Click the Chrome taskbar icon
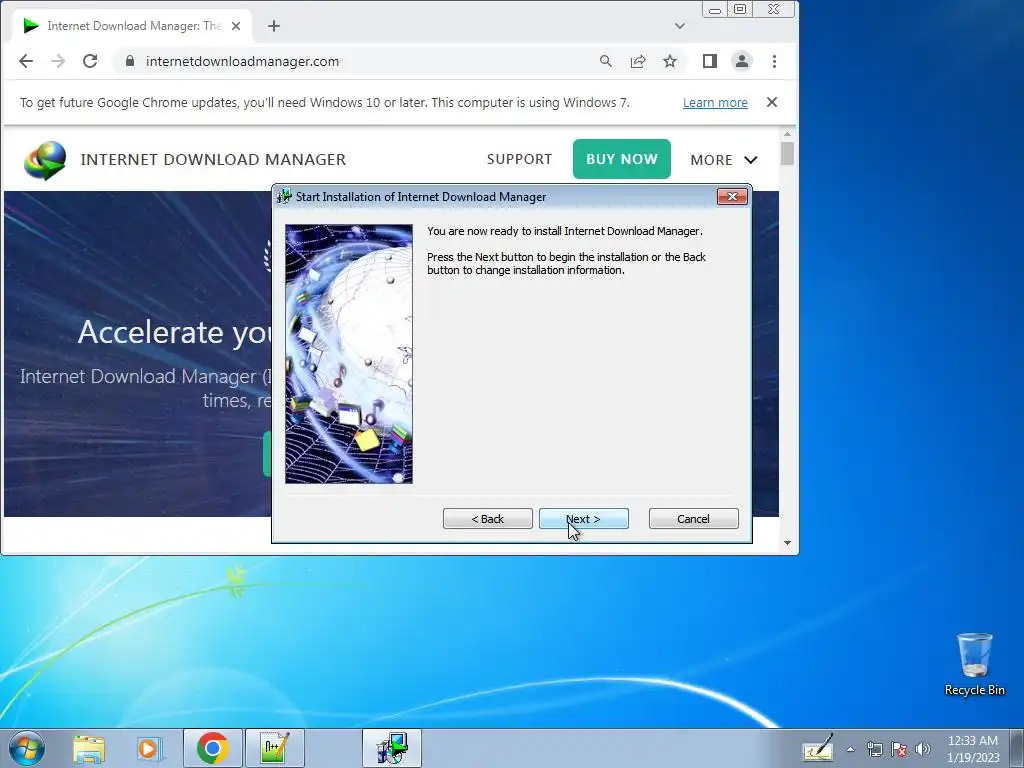 [212, 748]
